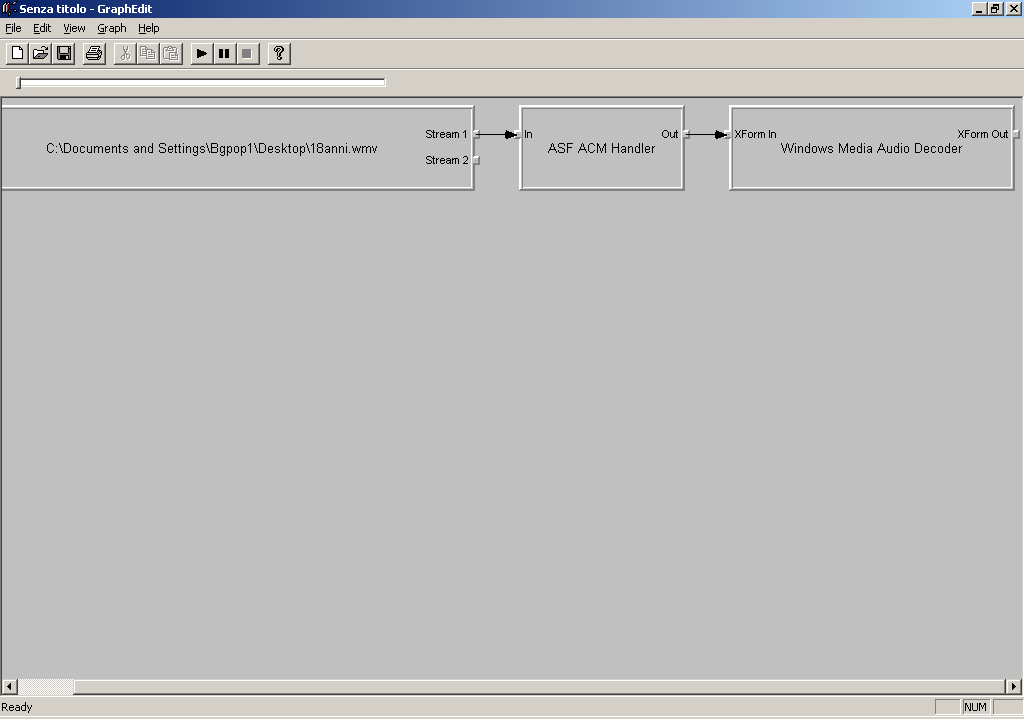
Task: Select the ASF ACM Handler filter
Action: pyautogui.click(x=601, y=148)
